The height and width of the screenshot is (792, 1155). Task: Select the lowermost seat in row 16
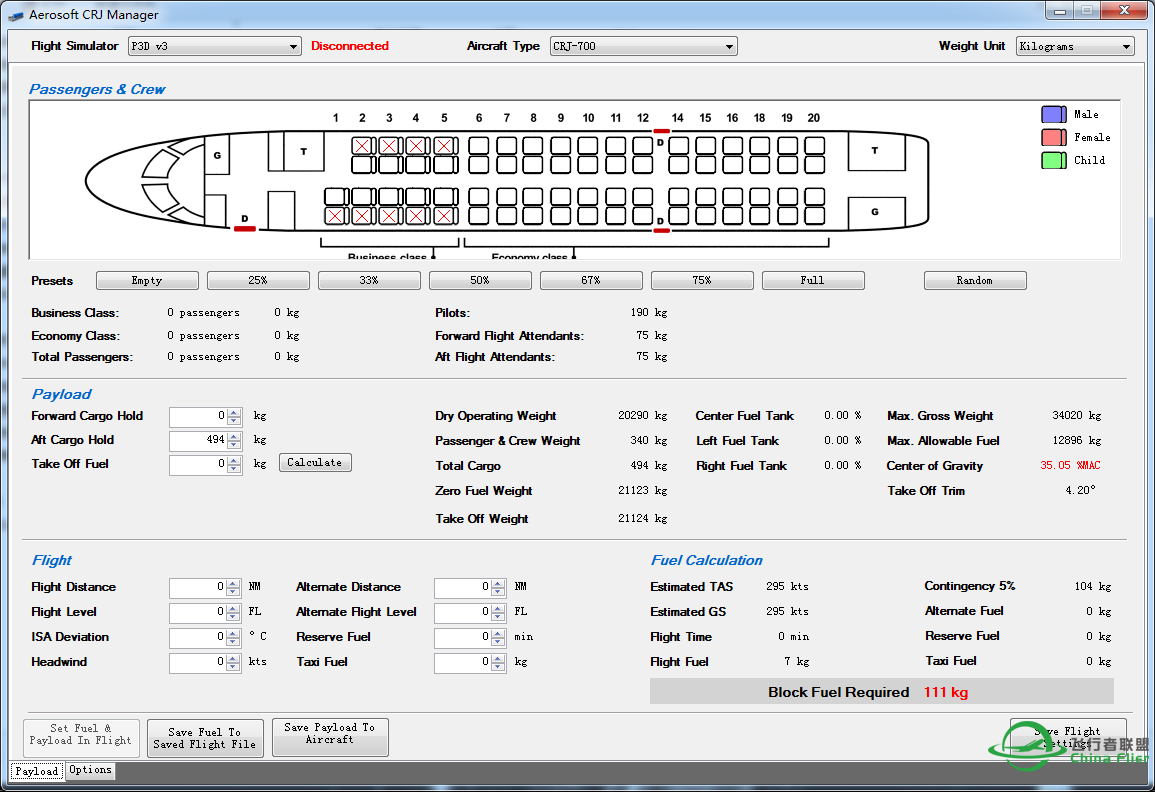click(732, 216)
